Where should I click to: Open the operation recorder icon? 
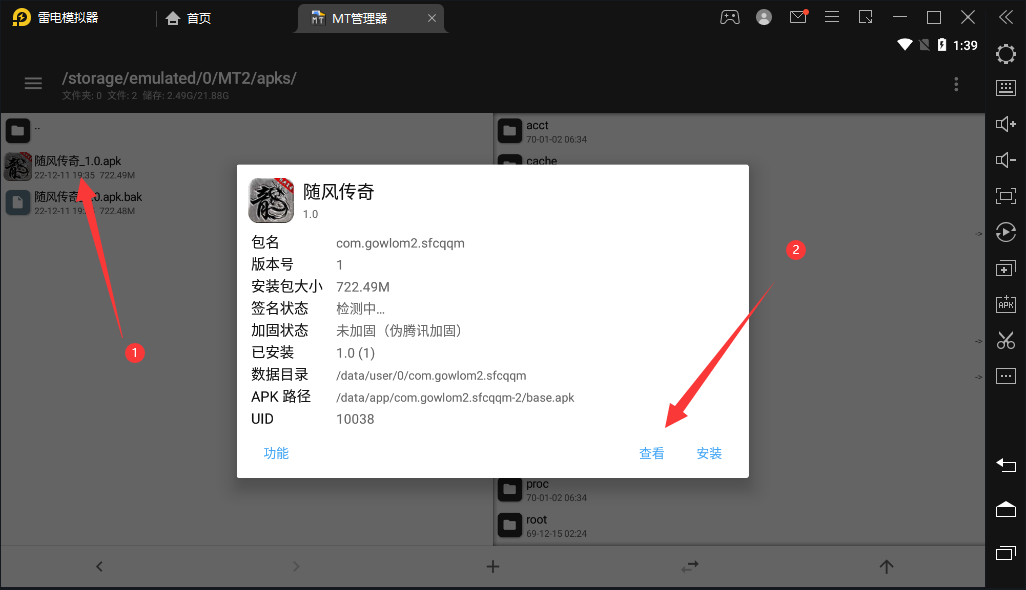(1005, 232)
